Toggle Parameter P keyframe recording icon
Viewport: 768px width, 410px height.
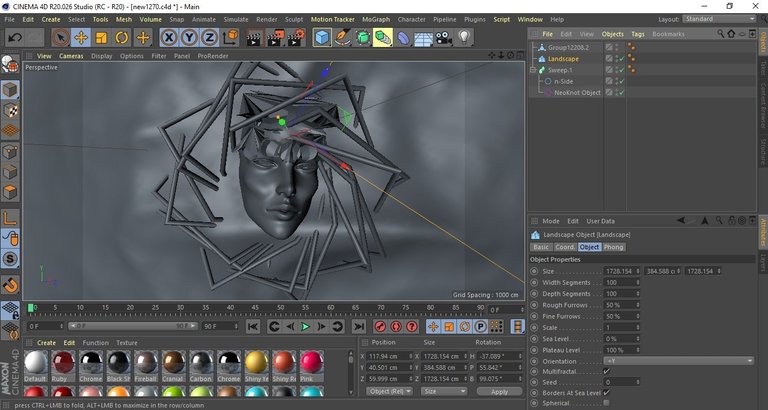480,326
